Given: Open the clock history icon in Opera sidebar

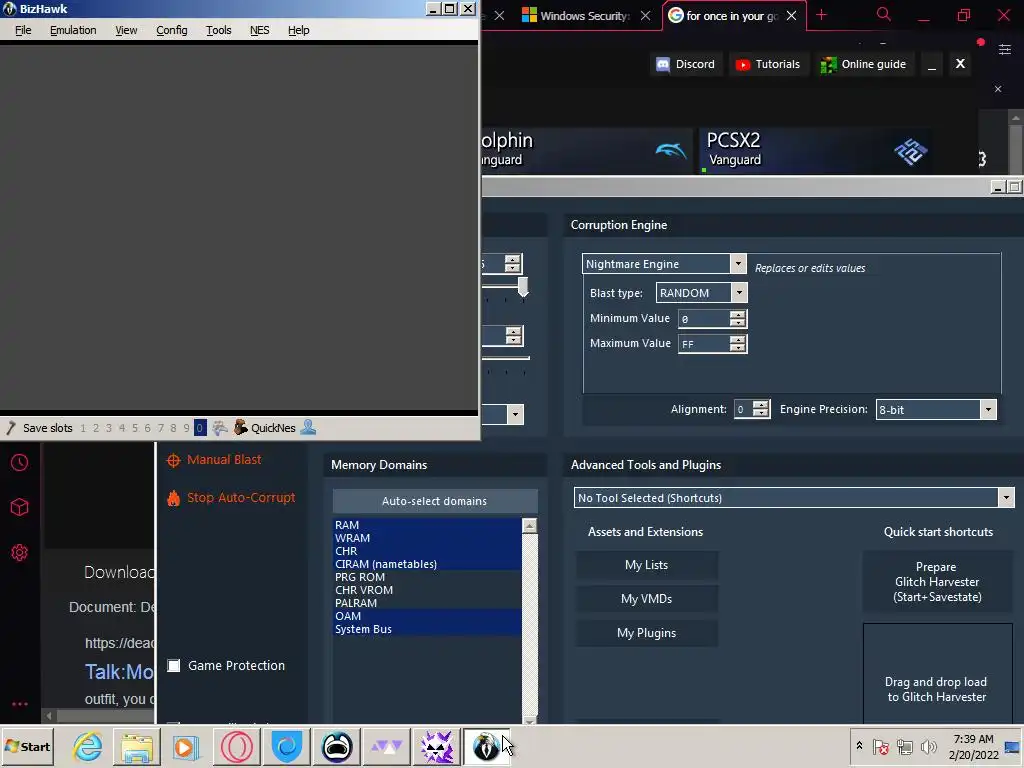Looking at the screenshot, I should (20, 462).
